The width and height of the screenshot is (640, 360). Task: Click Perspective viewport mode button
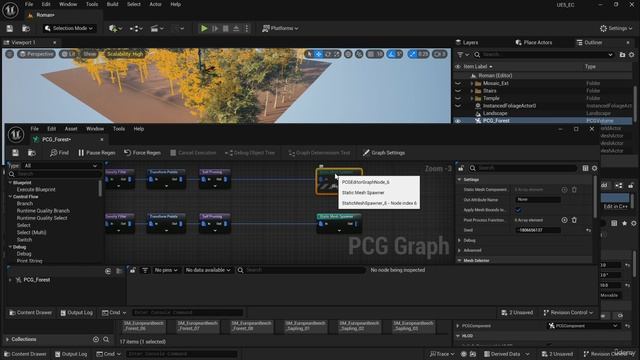[36, 54]
